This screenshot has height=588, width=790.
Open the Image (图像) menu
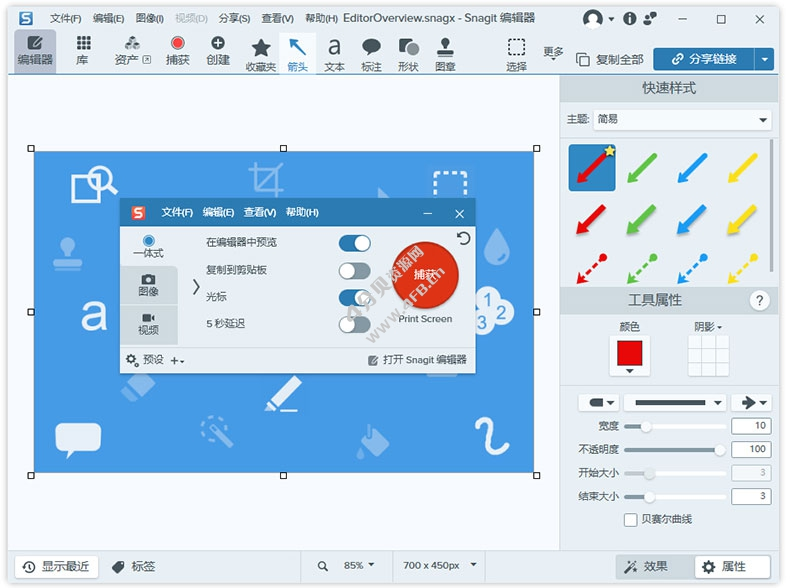pyautogui.click(x=149, y=18)
